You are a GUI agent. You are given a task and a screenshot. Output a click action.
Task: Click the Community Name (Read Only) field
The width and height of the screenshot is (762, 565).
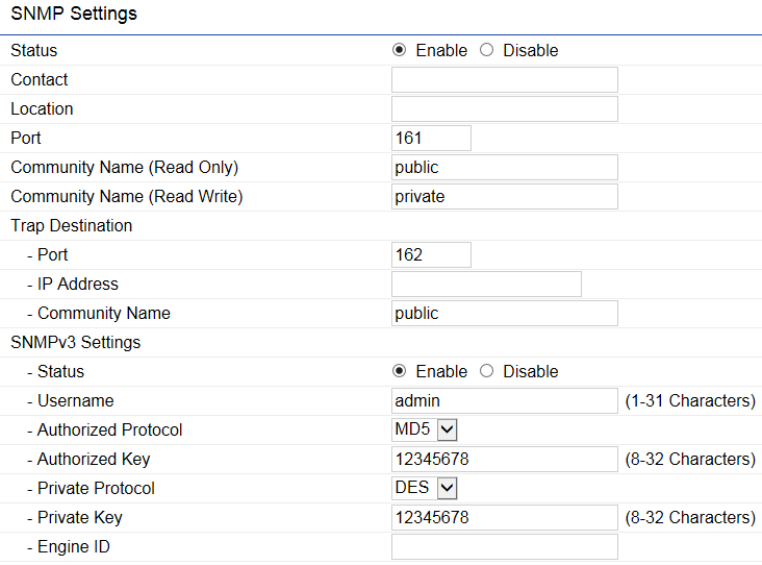pyautogui.click(x=504, y=167)
